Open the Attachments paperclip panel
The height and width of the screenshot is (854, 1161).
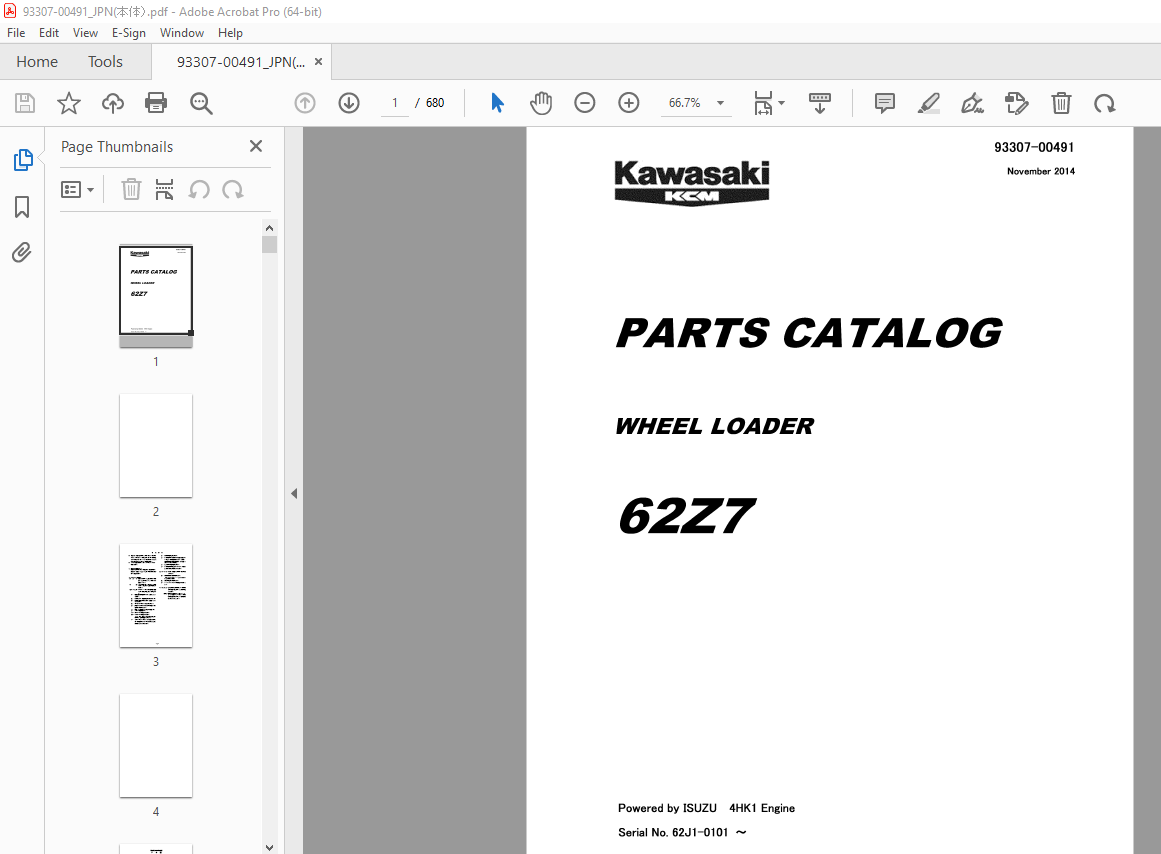tap(22, 253)
